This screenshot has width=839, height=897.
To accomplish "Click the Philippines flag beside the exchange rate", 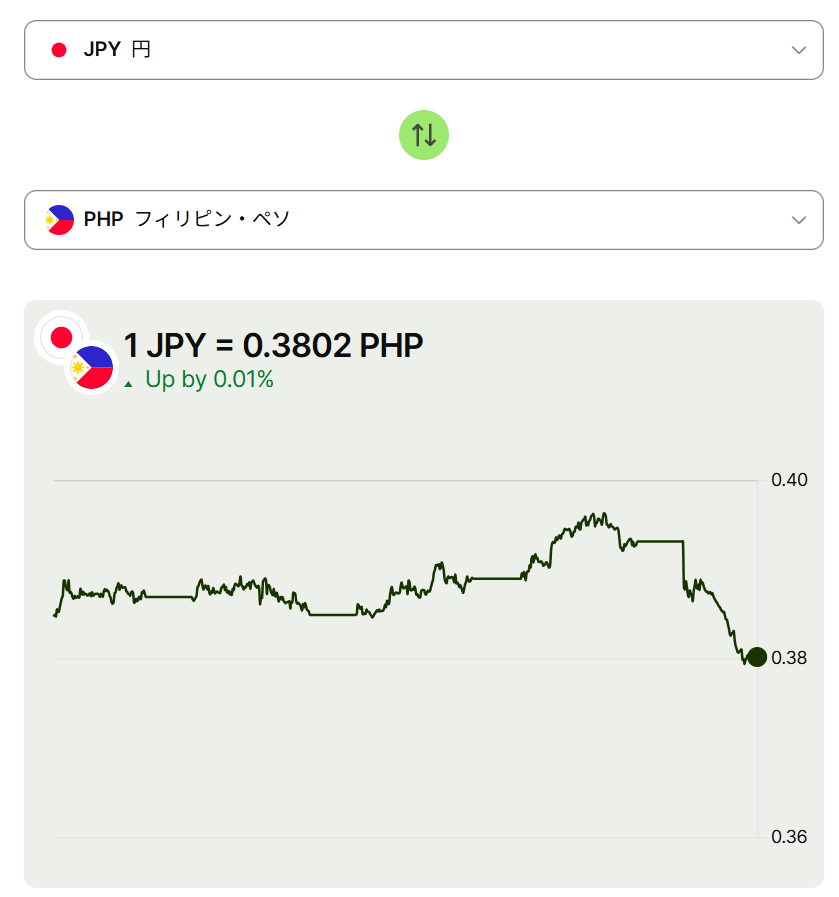I will pyautogui.click(x=92, y=368).
